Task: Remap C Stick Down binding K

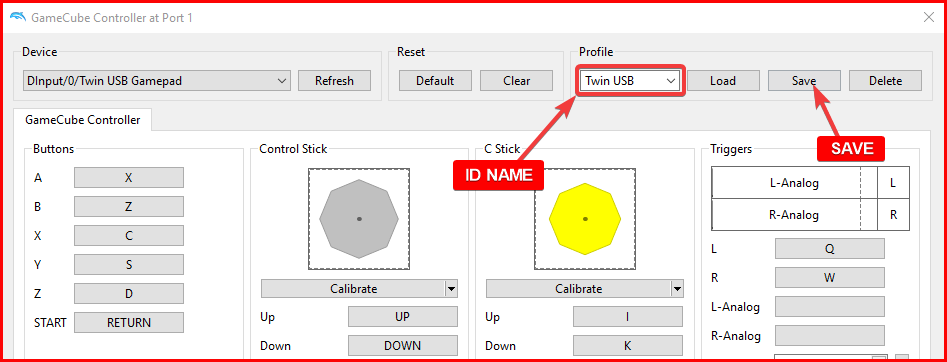Action: pyautogui.click(x=628, y=346)
